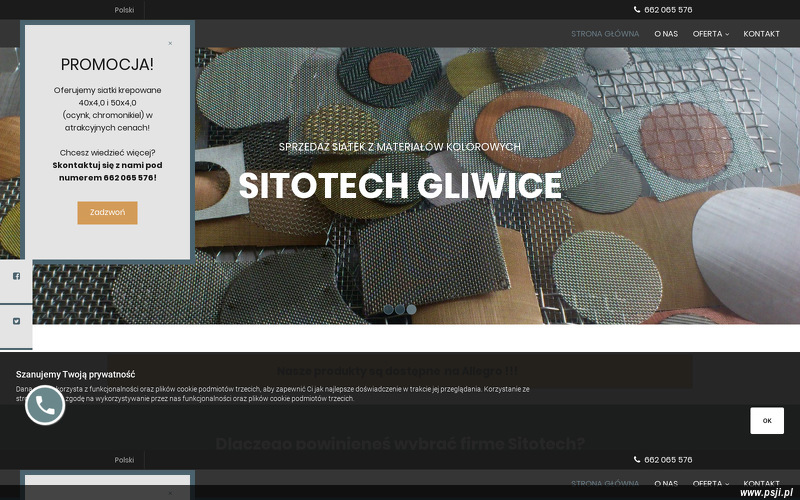The height and width of the screenshot is (500, 800).
Task: Open the Twitter sidebar icon
Action: point(16,321)
